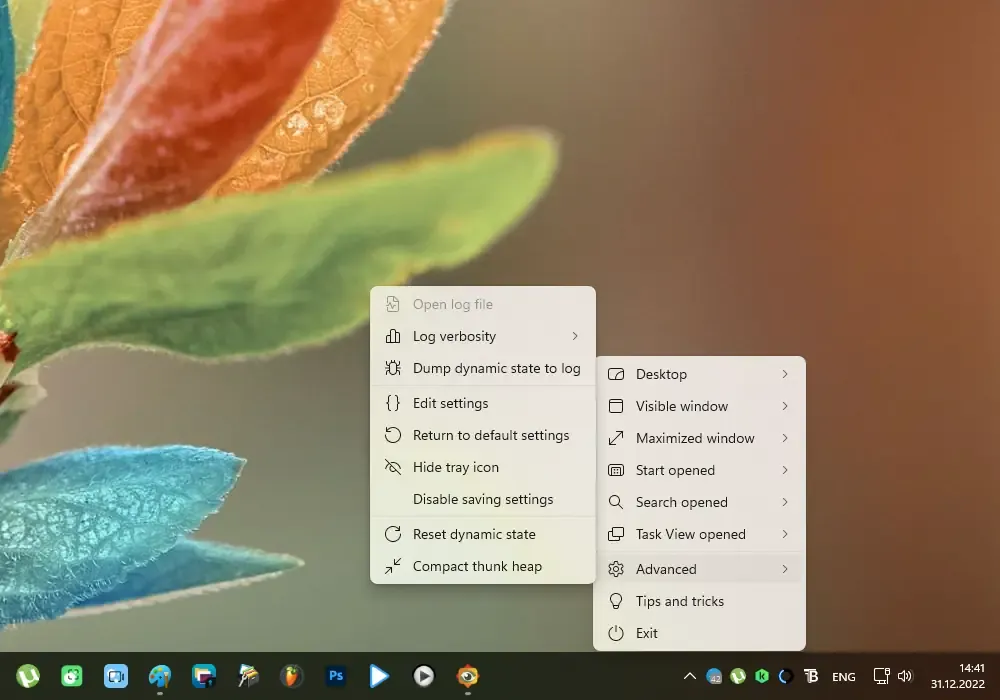Click the uTorrent icon in the taskbar
The image size is (1000, 700).
[28, 676]
